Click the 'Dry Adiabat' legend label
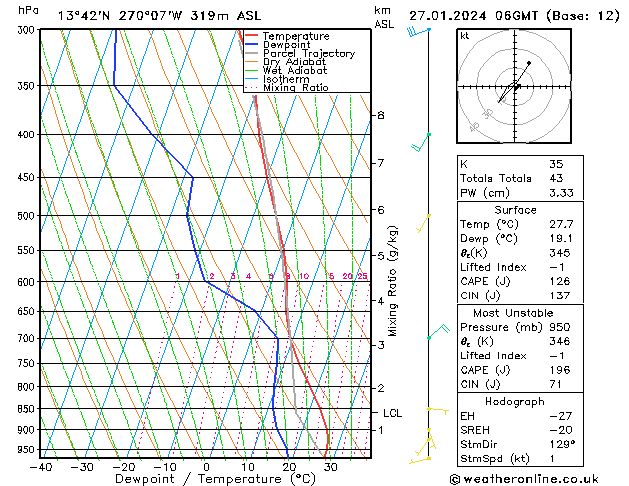The image size is (629, 486). pos(294,62)
